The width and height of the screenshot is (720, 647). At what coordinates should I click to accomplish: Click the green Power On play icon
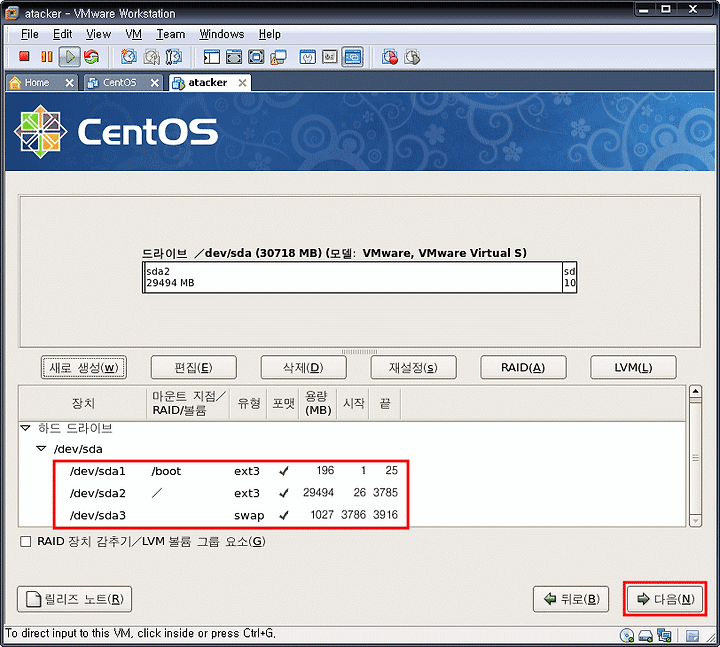(70, 57)
